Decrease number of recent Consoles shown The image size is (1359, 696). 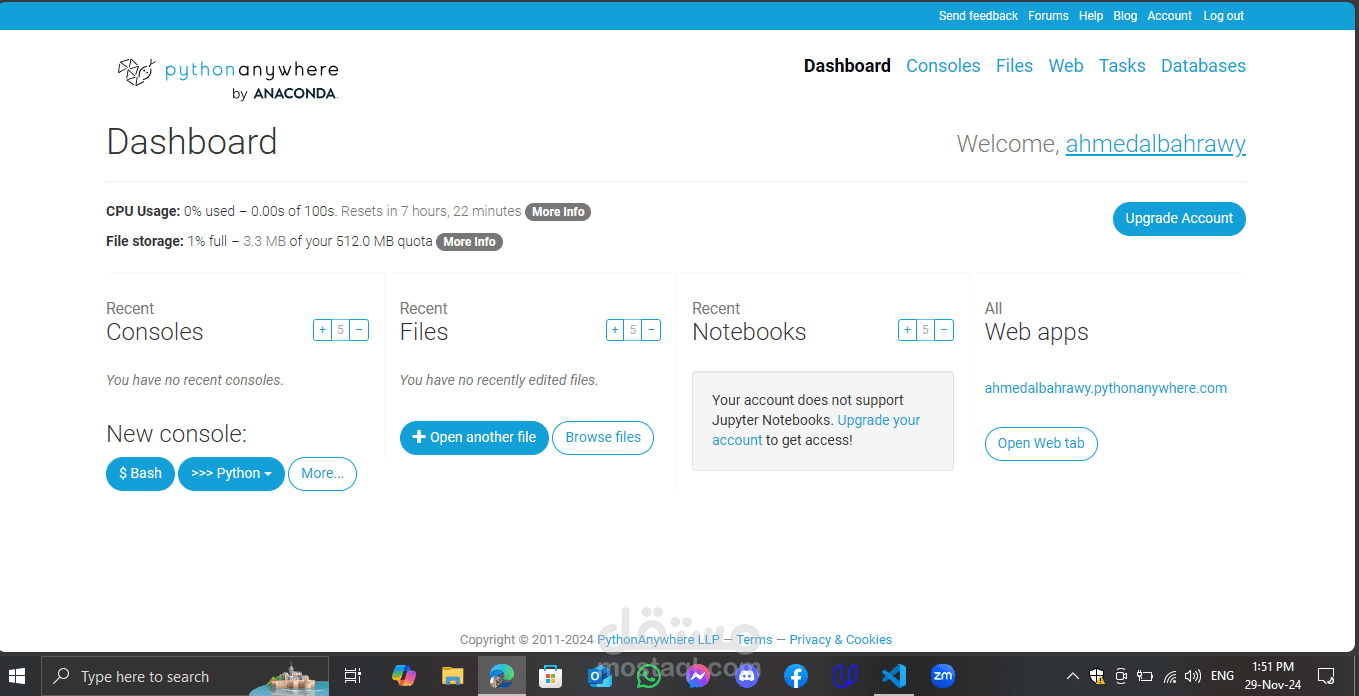pos(359,330)
